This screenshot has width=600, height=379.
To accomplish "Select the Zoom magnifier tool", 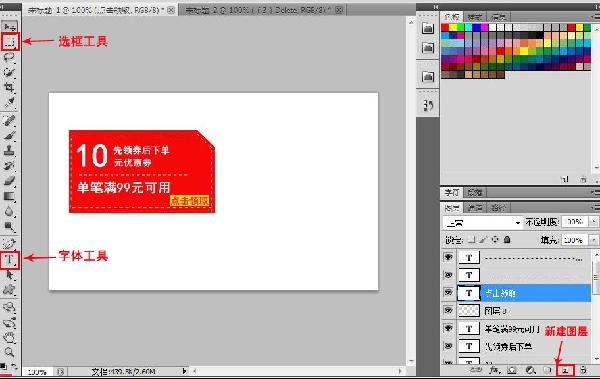I will pyautogui.click(x=9, y=352).
